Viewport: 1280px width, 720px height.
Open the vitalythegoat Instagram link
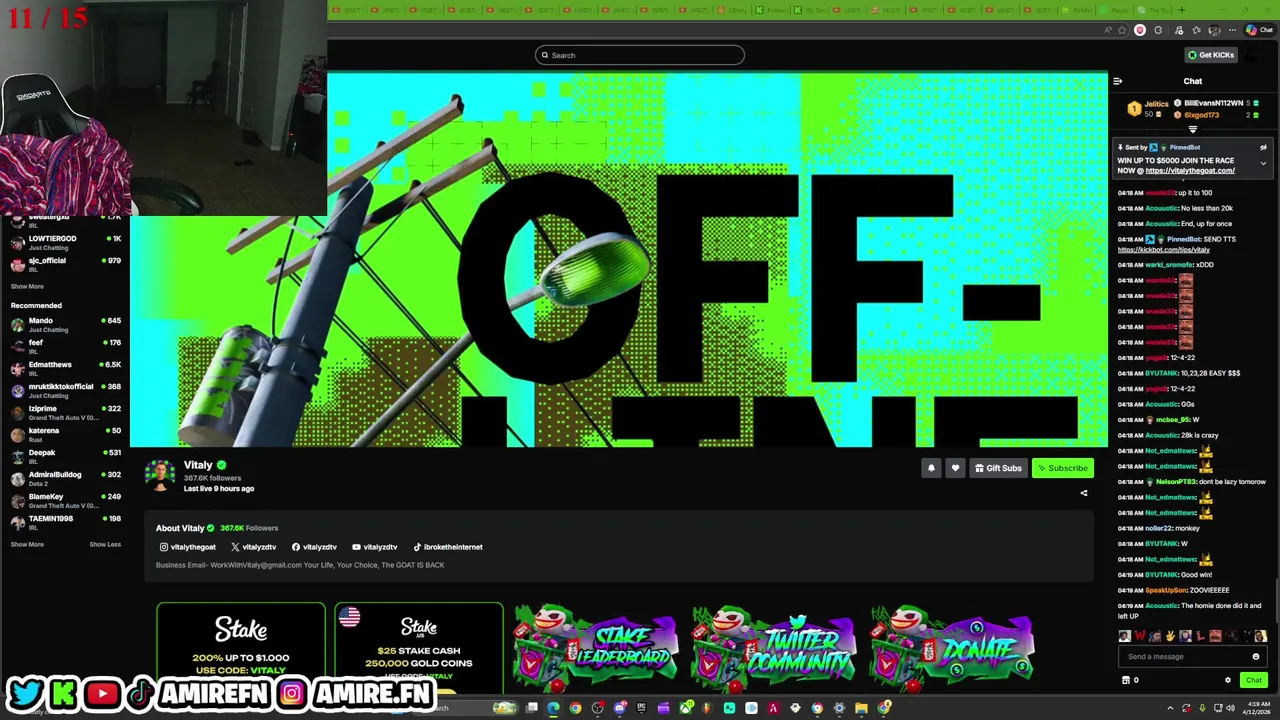188,547
